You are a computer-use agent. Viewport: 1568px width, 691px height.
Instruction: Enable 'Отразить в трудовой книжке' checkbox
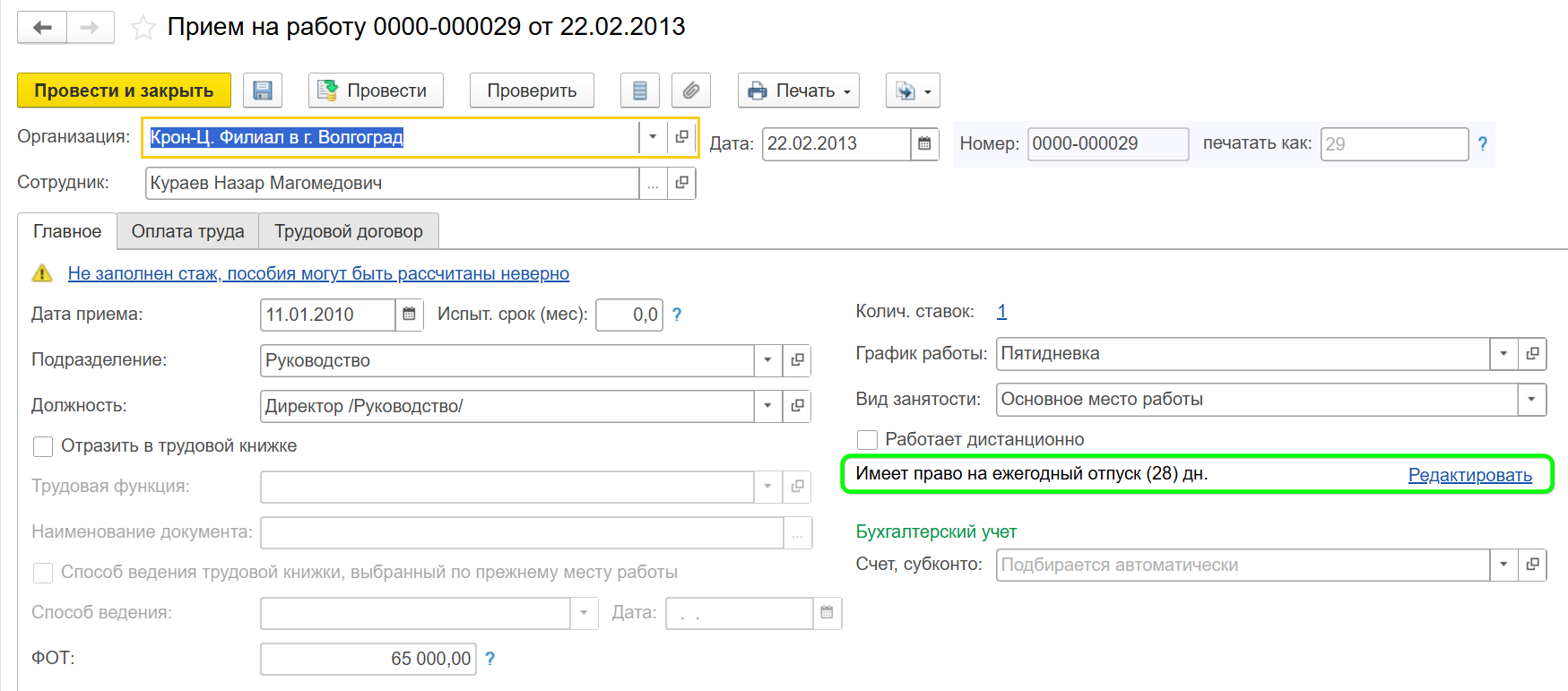[43, 446]
